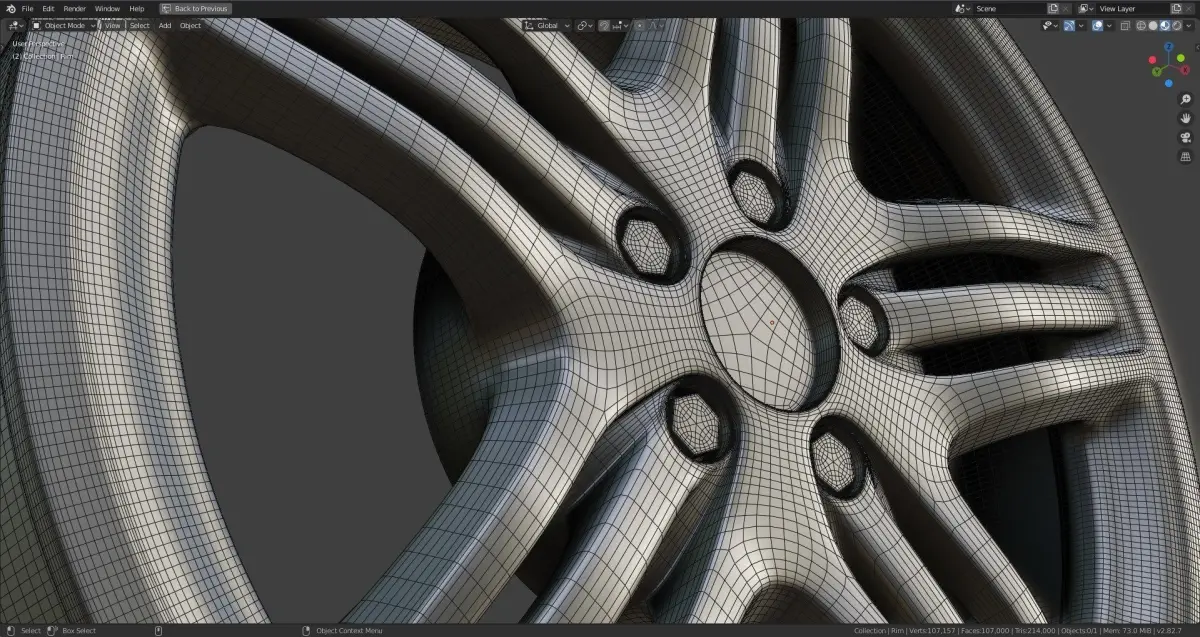Image resolution: width=1200 pixels, height=637 pixels.
Task: Toggle viewport gizmos display
Action: click(x=1069, y=25)
